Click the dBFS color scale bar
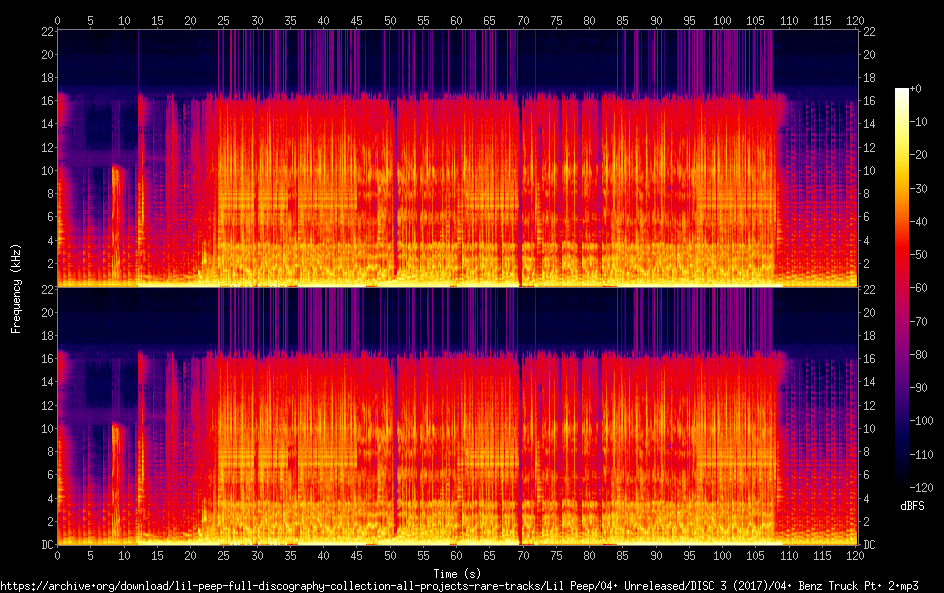The width and height of the screenshot is (944, 593). 901,287
